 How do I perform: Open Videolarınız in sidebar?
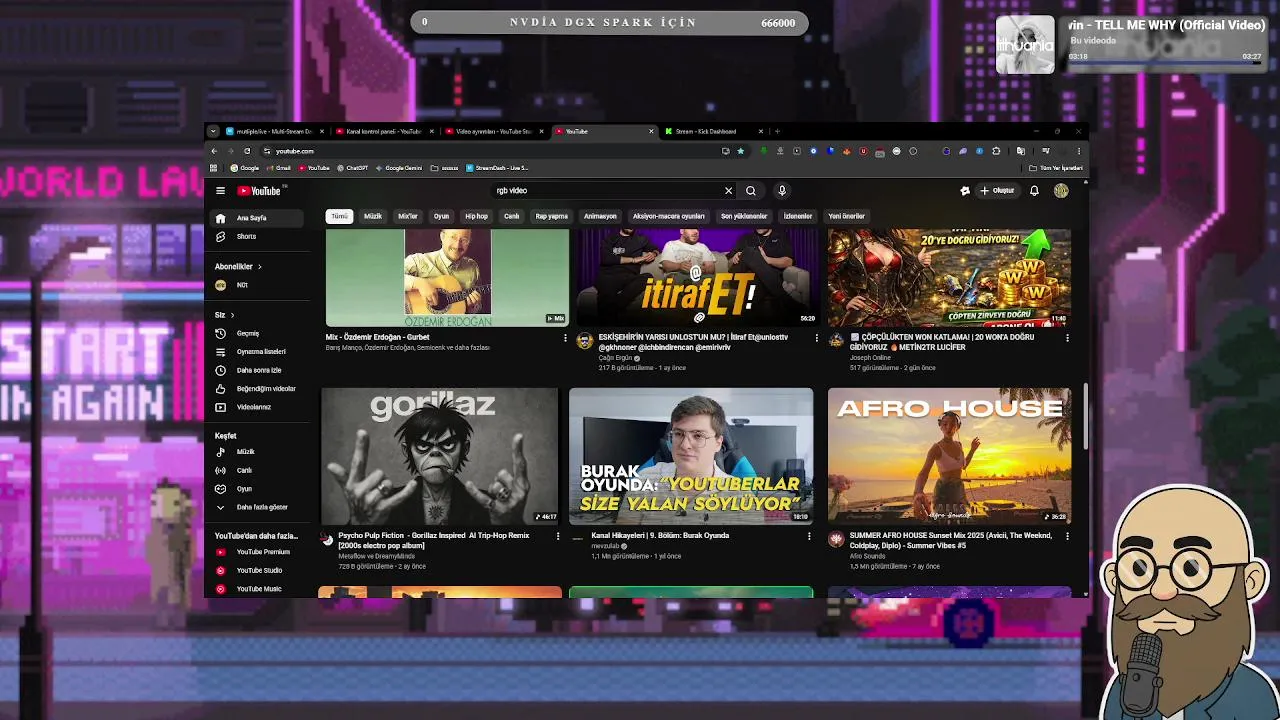258,407
